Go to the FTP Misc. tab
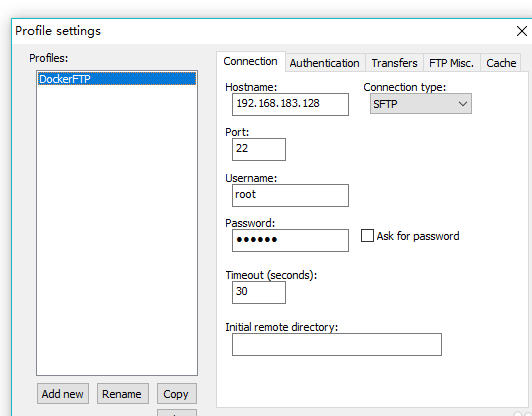The image size is (532, 416). [x=452, y=63]
